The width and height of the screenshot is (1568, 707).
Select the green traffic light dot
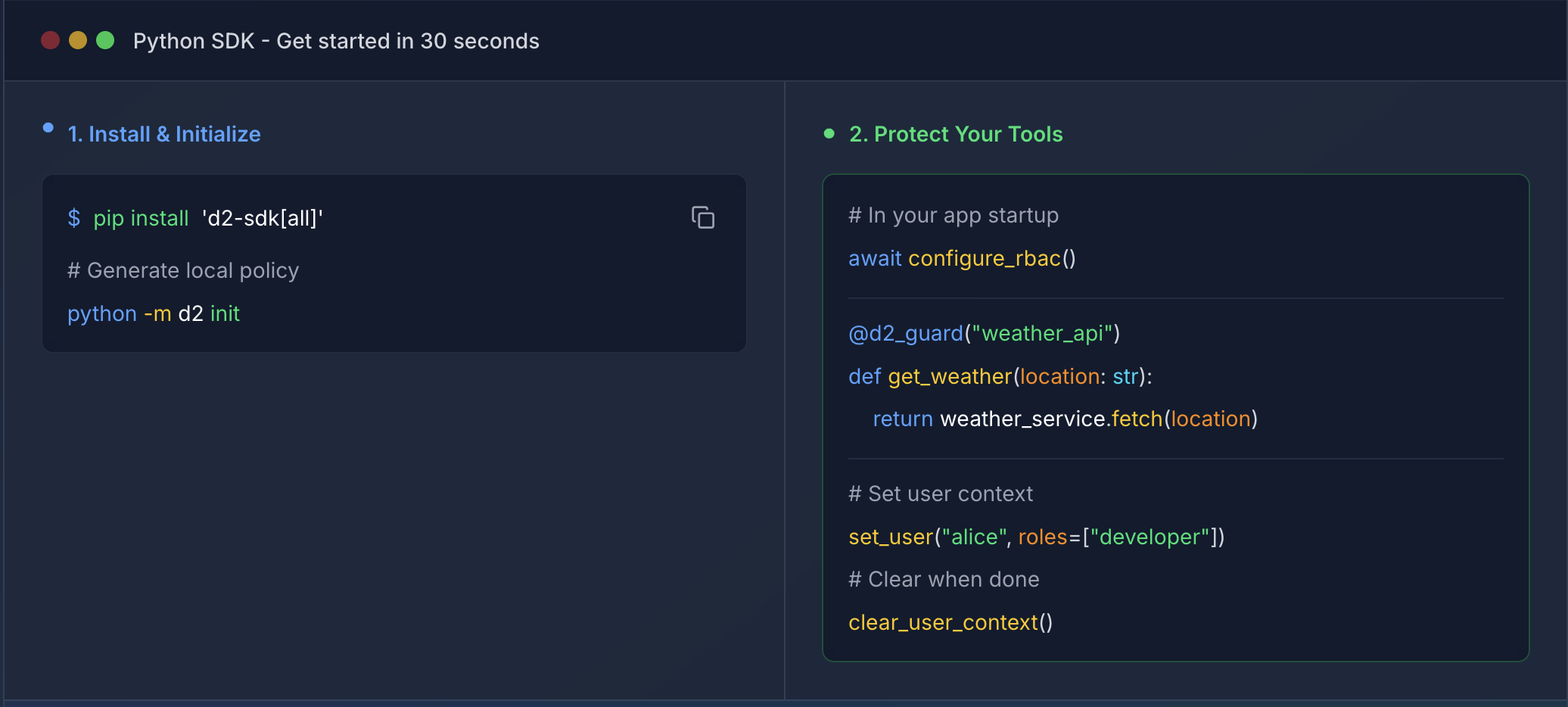pos(104,40)
